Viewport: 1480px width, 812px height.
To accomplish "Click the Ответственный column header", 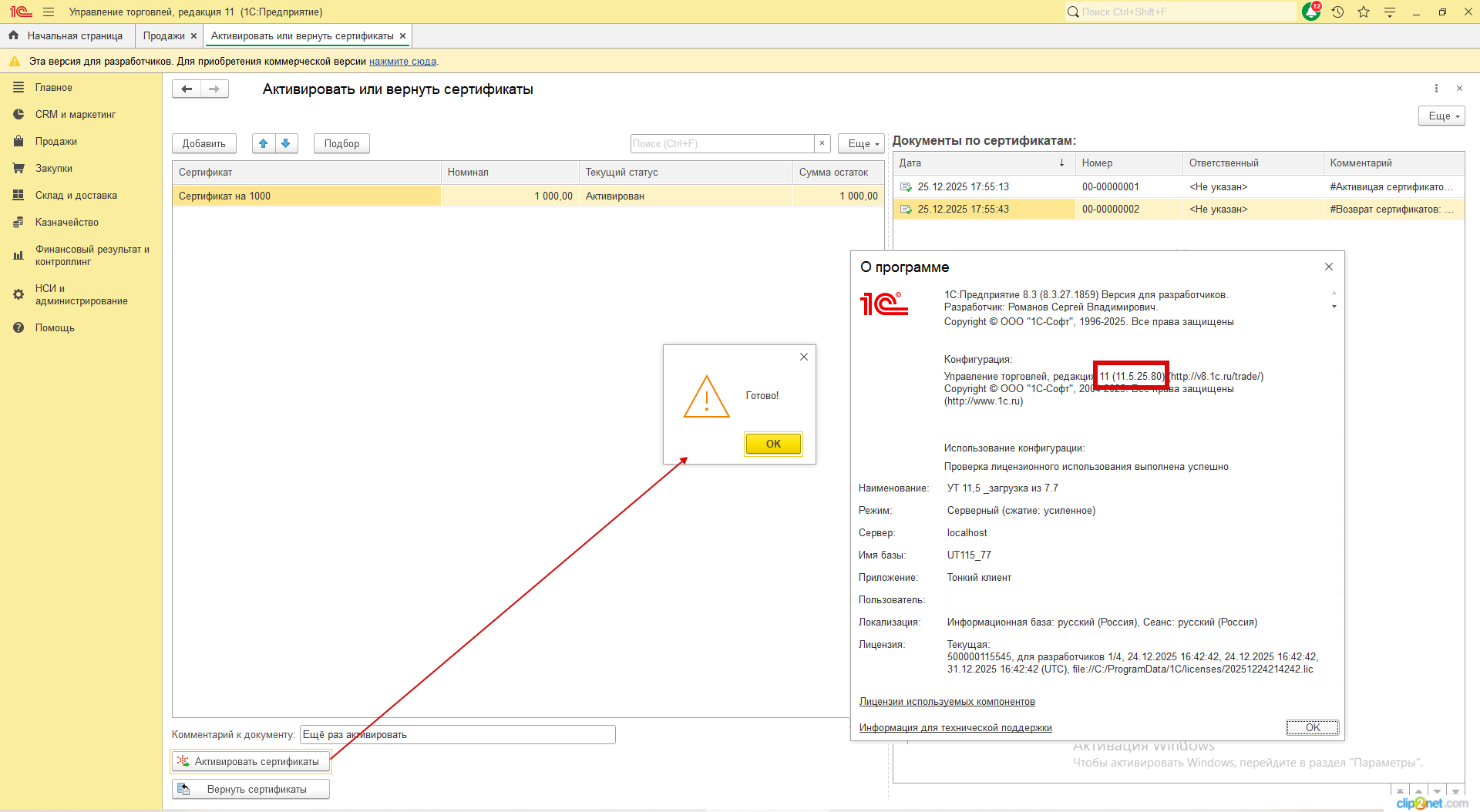I will click(x=1253, y=163).
